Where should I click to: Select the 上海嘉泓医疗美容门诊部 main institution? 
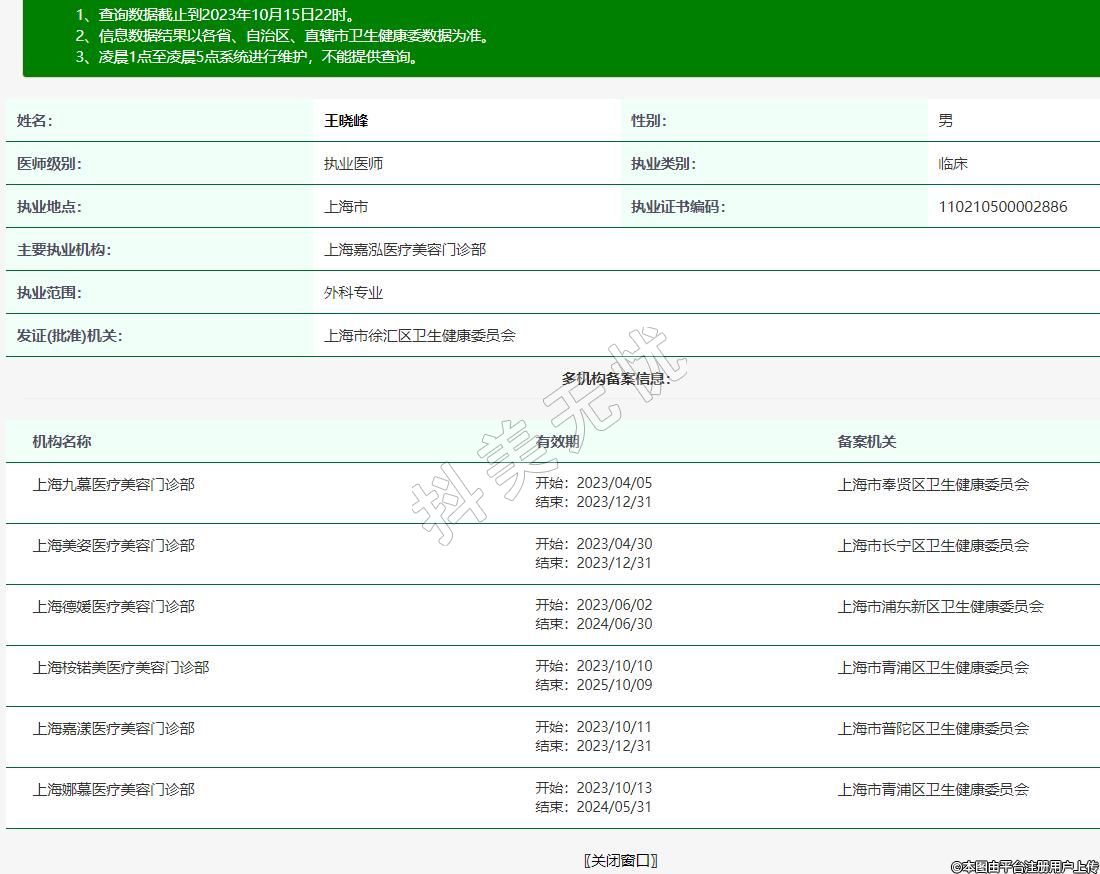404,250
